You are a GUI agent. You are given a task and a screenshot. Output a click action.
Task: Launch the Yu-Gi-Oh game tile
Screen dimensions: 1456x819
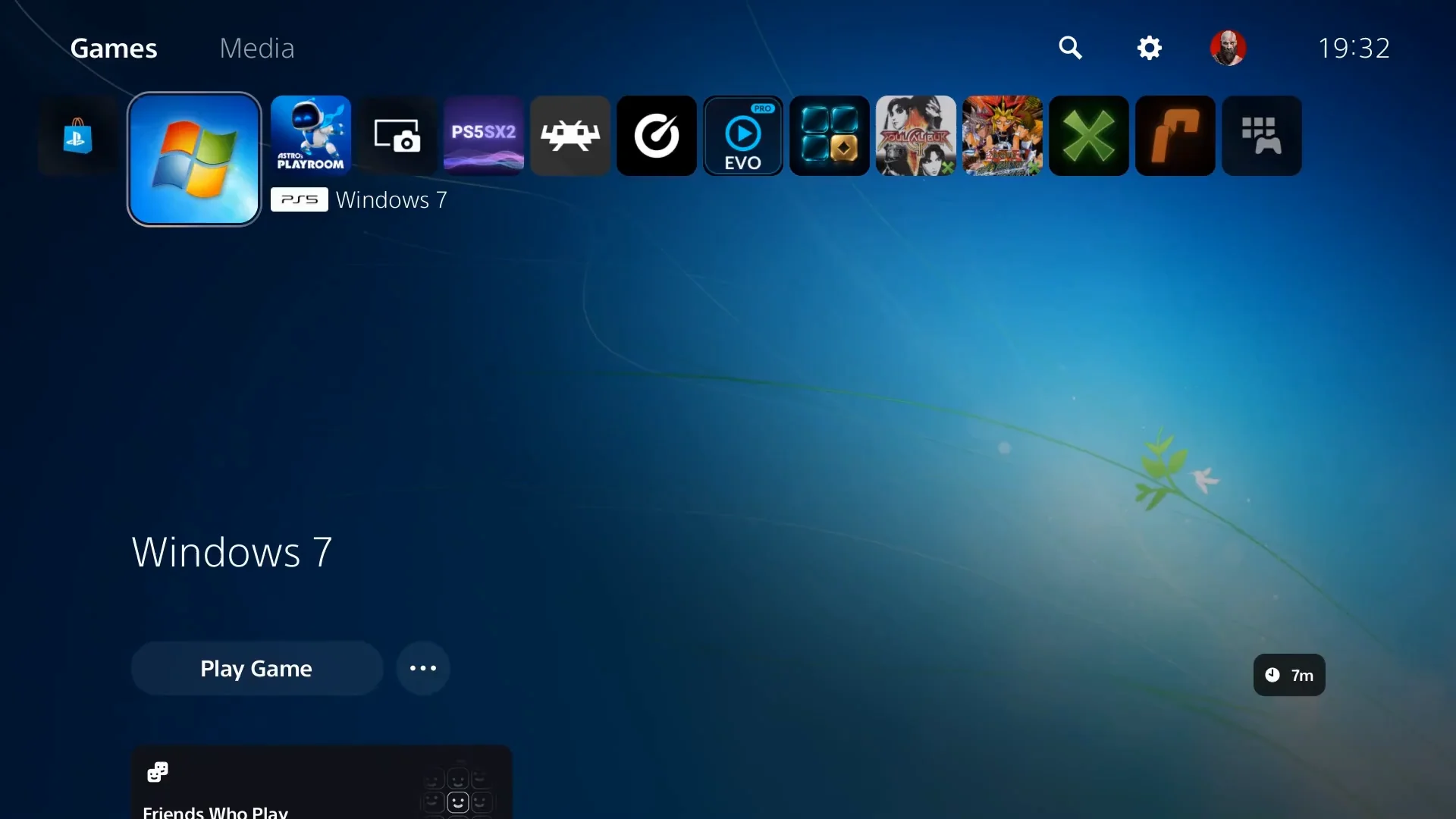pos(1003,136)
